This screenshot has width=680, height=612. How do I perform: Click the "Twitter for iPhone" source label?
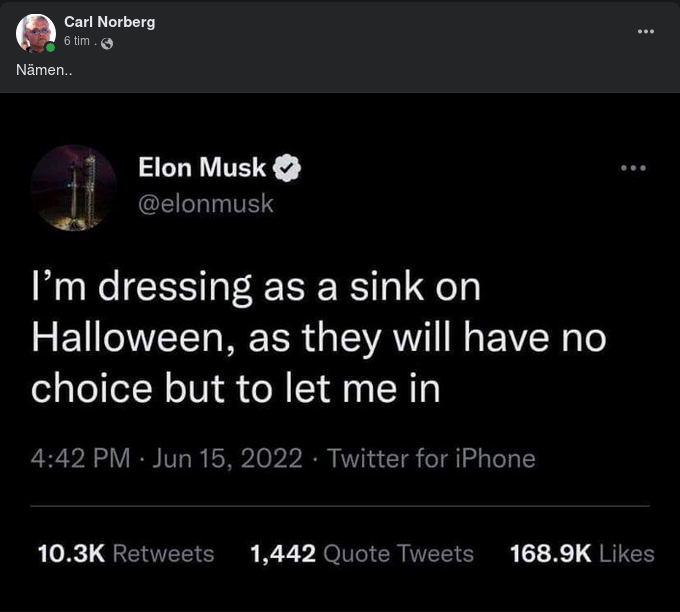tap(431, 459)
